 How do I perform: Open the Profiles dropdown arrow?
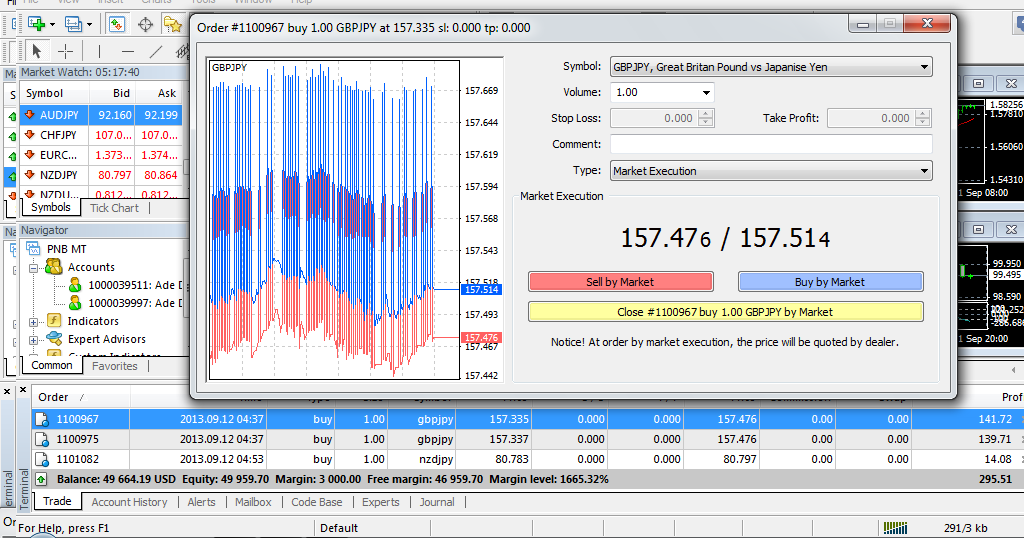89,25
